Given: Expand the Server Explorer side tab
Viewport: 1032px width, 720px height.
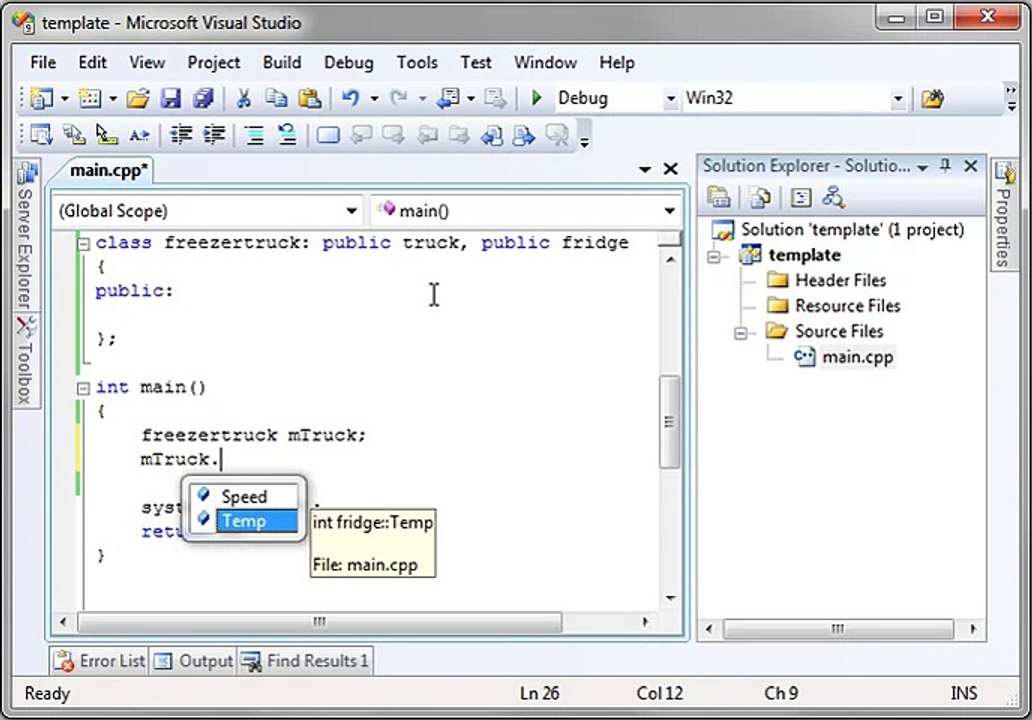Looking at the screenshot, I should 26,236.
